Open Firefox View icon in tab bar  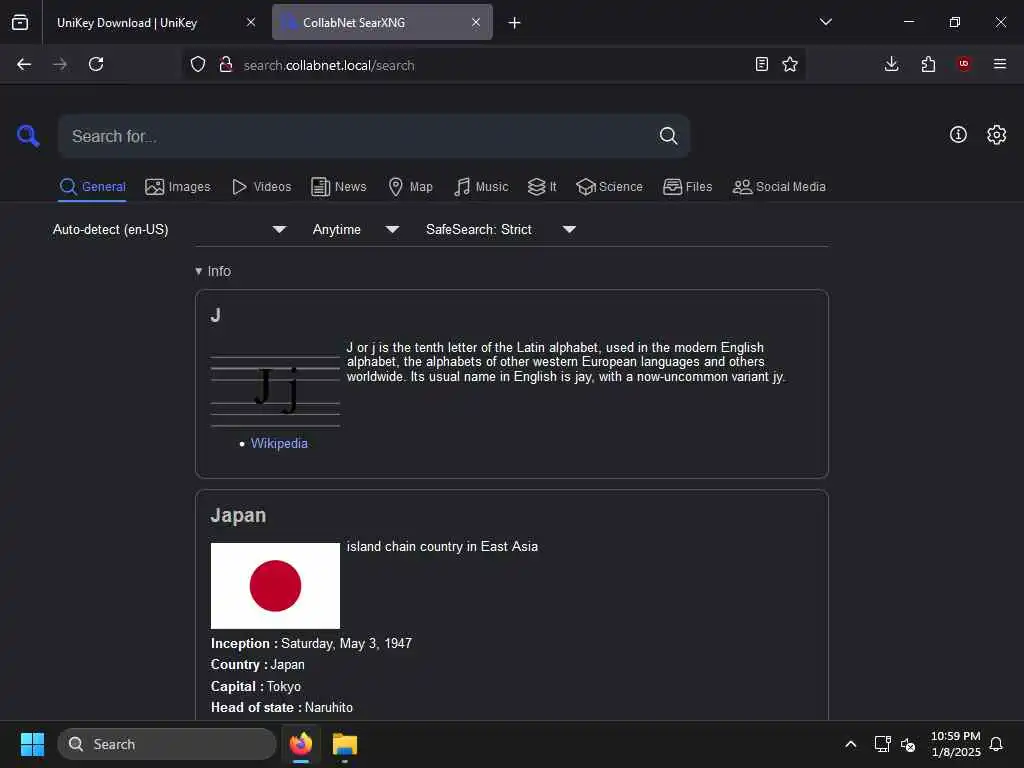pyautogui.click(x=20, y=22)
